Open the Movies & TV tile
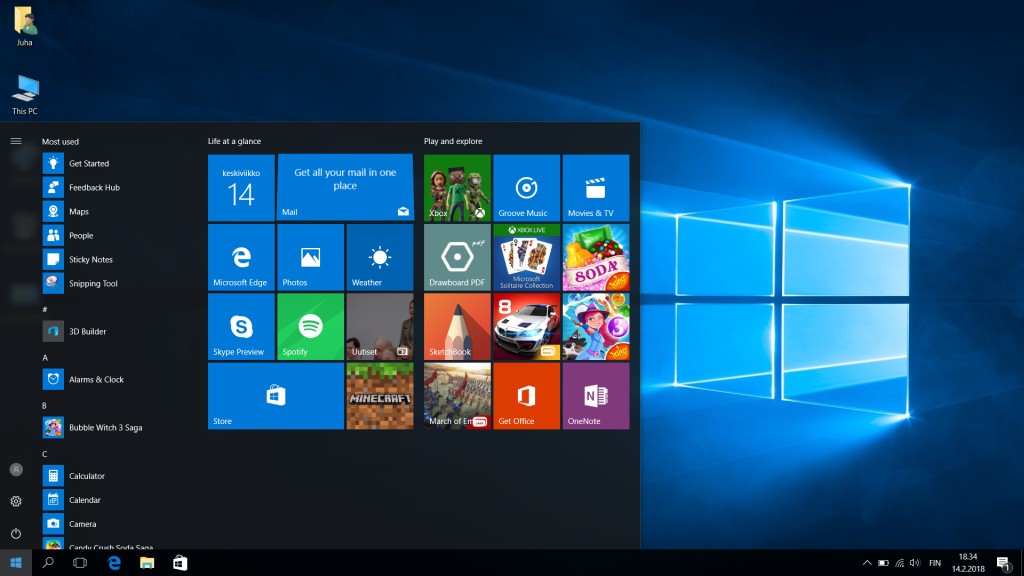This screenshot has height=576, width=1024. [596, 188]
